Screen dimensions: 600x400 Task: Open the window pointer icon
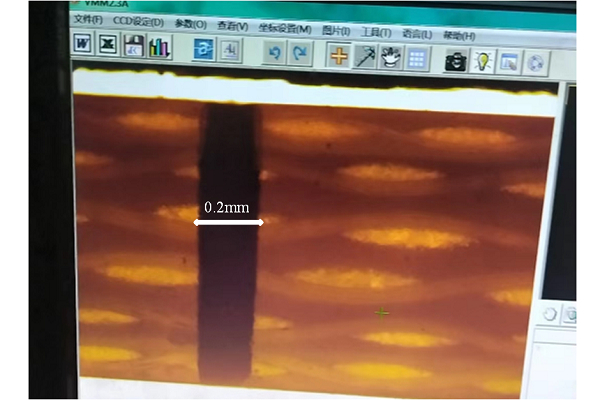coord(509,63)
